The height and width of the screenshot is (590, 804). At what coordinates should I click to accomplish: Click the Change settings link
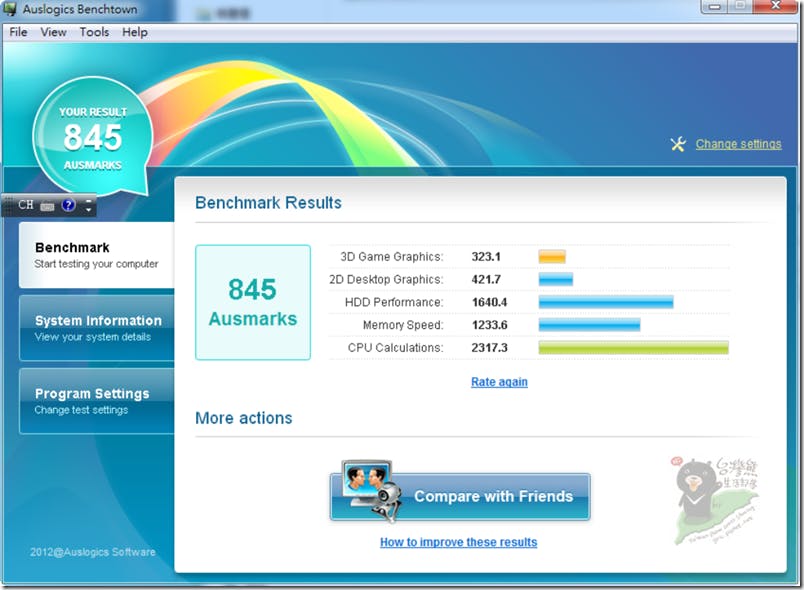pos(738,144)
